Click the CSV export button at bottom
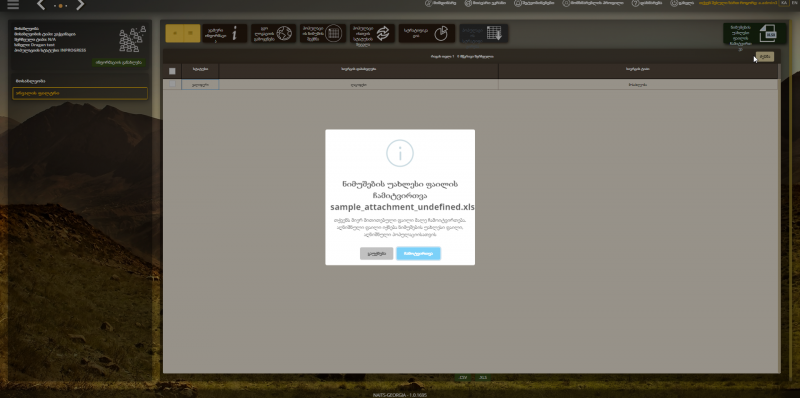This screenshot has height=398, width=800. pyautogui.click(x=463, y=378)
